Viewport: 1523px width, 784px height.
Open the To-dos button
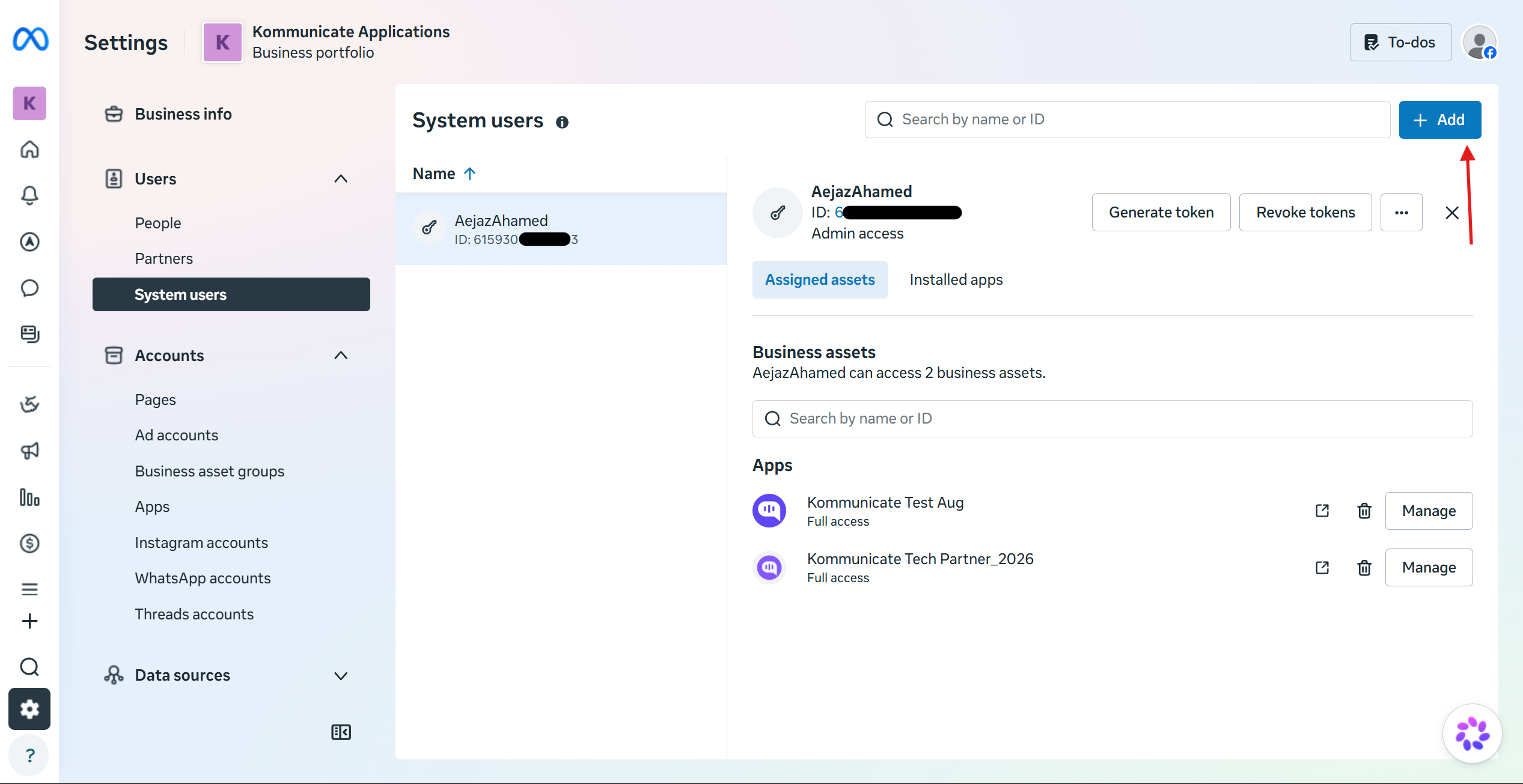[x=1400, y=43]
